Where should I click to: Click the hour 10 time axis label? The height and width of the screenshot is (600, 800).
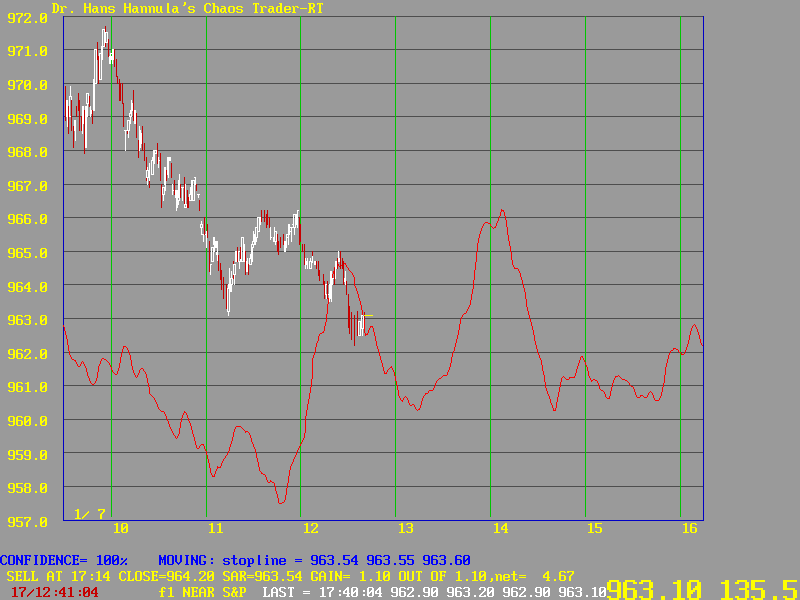pos(120,529)
